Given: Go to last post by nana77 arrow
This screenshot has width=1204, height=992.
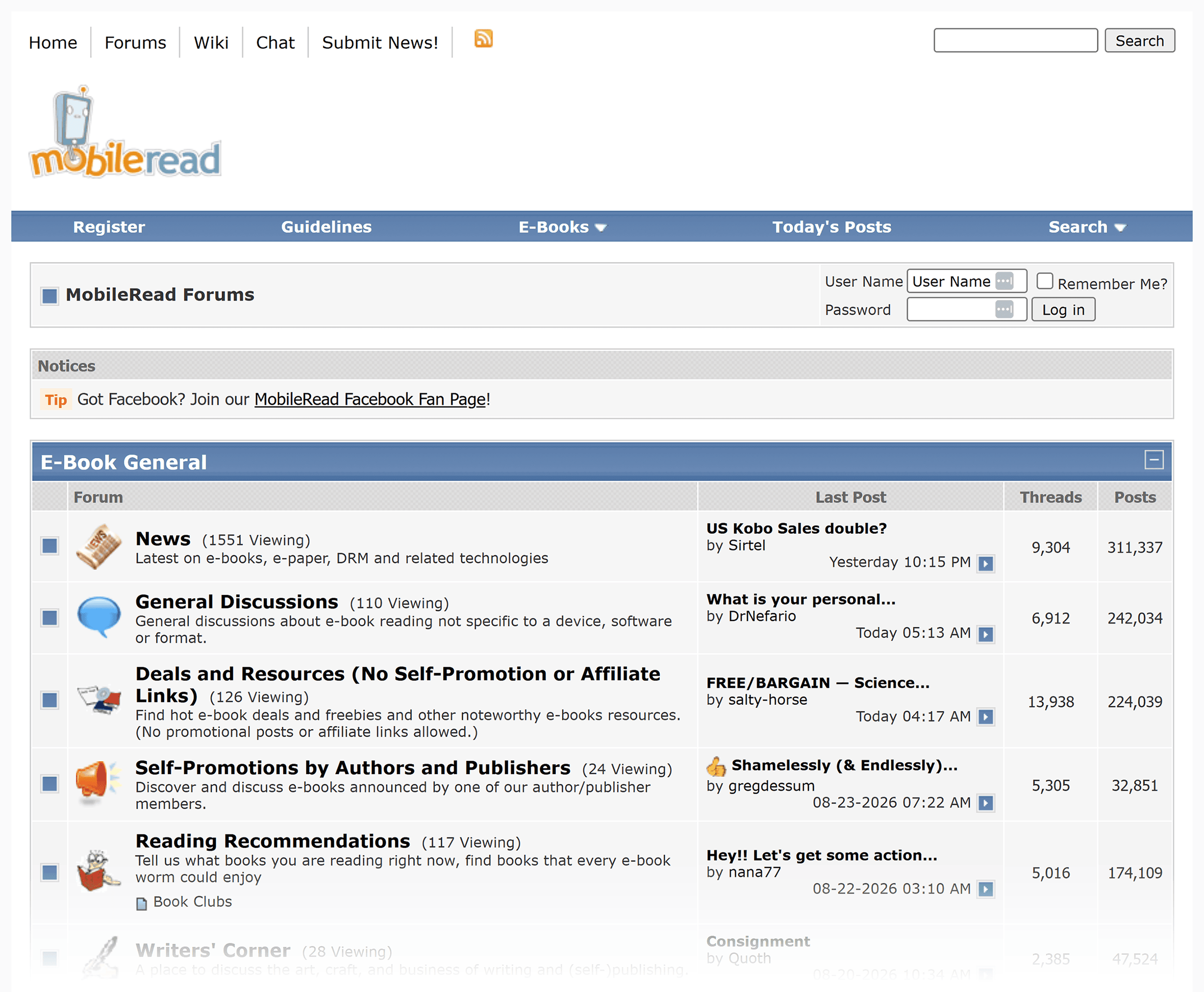Looking at the screenshot, I should tap(985, 889).
